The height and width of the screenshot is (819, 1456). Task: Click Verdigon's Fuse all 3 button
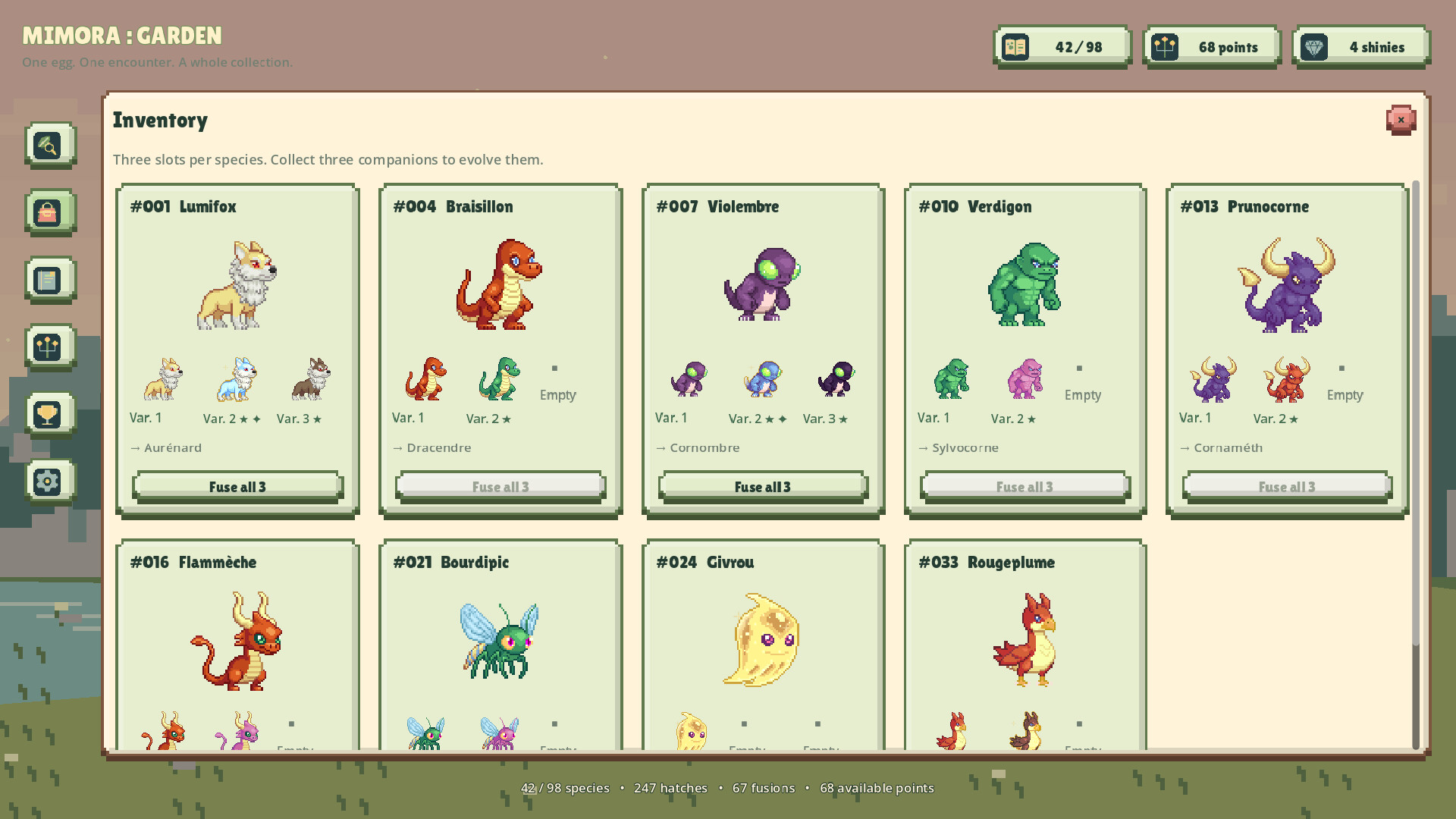click(x=1025, y=487)
